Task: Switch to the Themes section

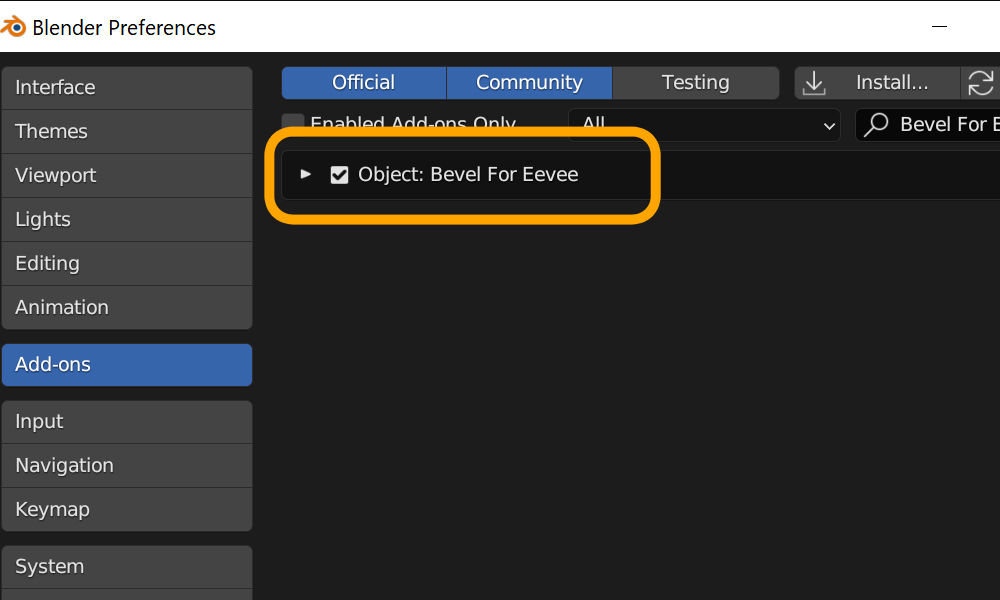Action: click(127, 131)
